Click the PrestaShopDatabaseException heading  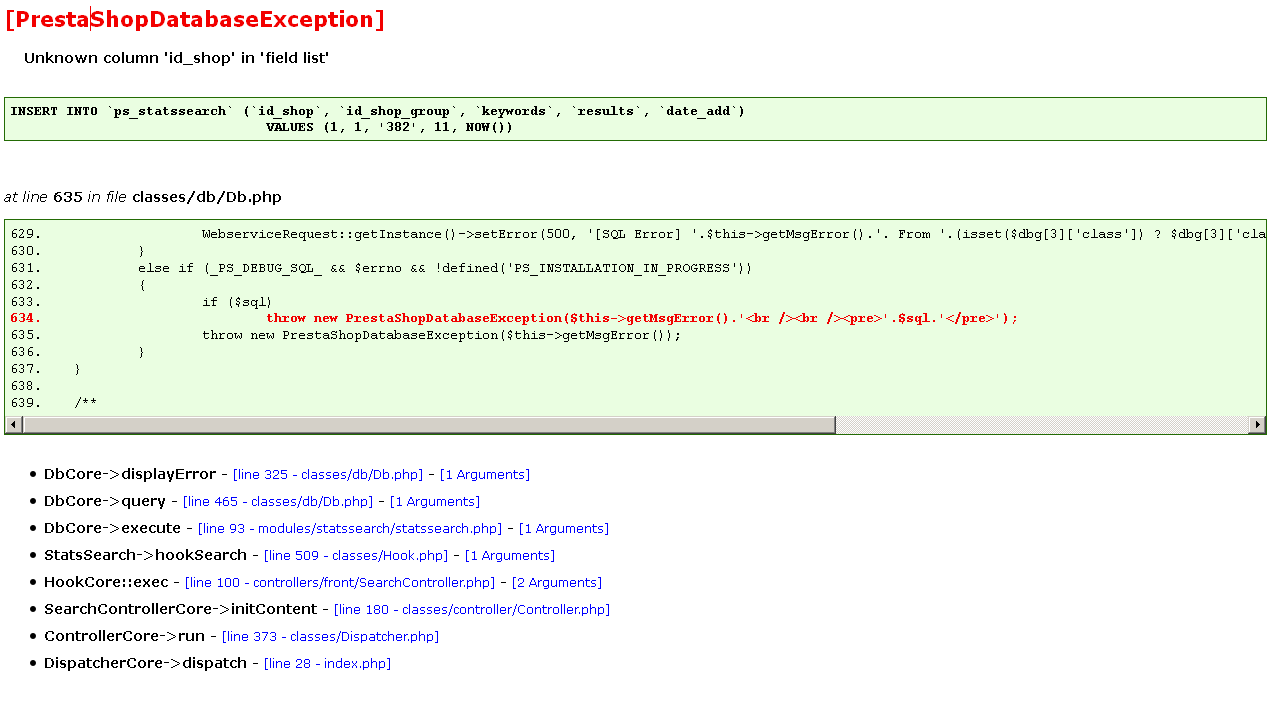tap(195, 20)
